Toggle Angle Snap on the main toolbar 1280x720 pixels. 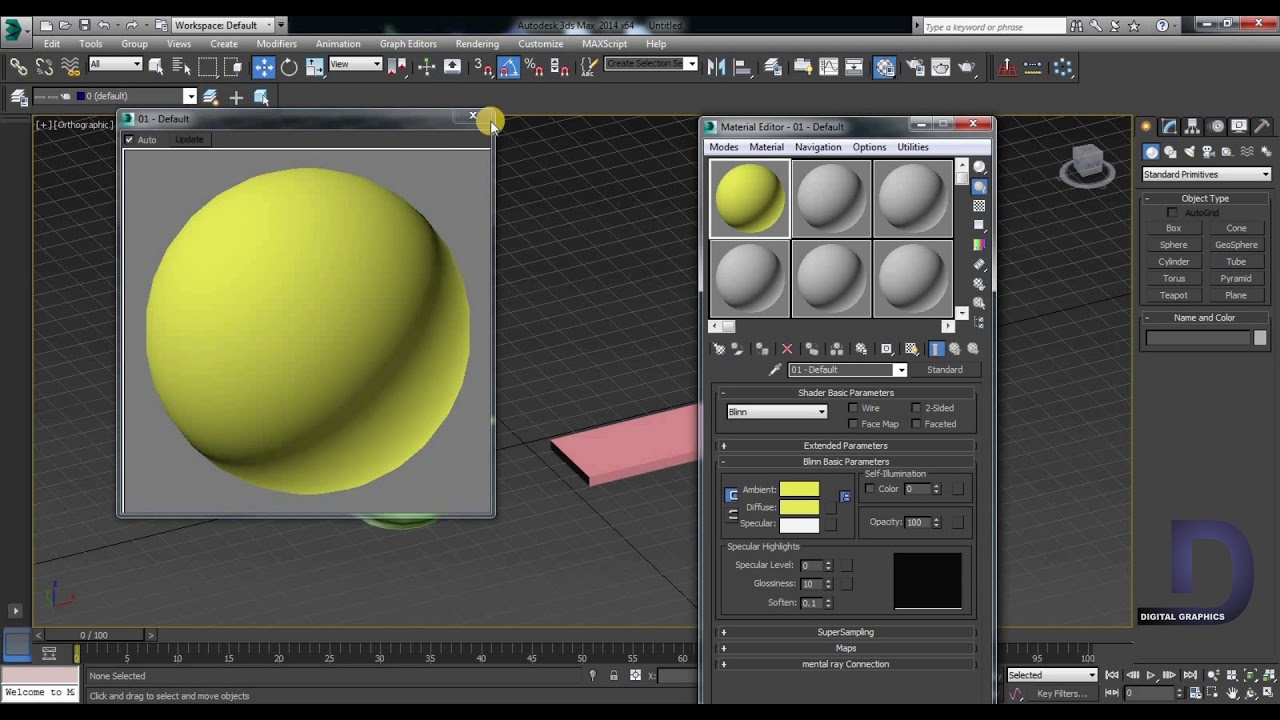[x=507, y=66]
